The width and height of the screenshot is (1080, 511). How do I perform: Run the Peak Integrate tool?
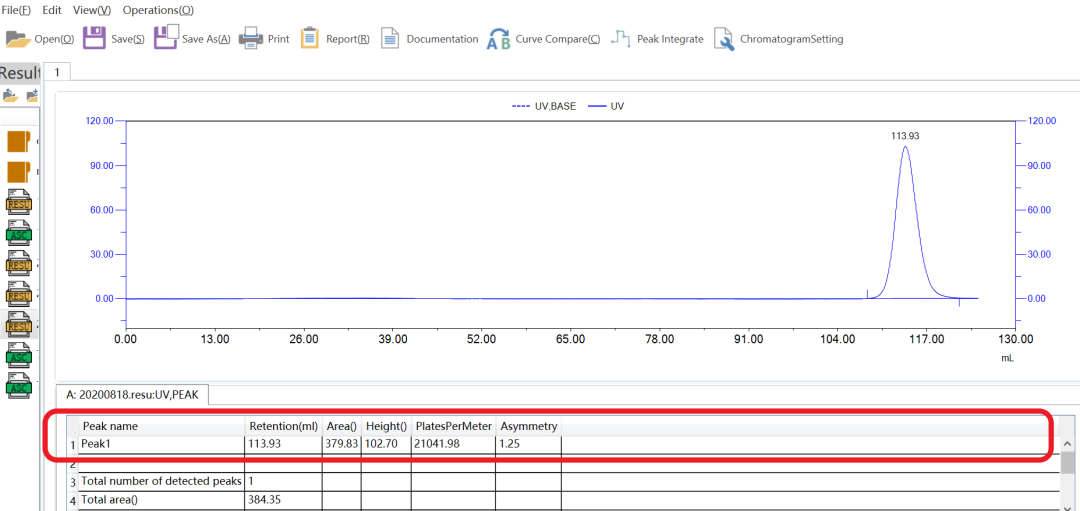tap(621, 39)
